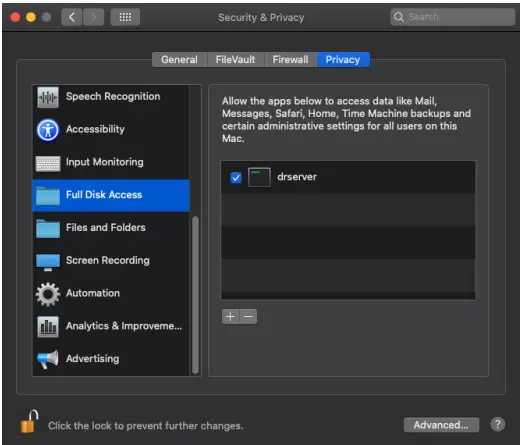This screenshot has width=523, height=445.
Task: Select Analytics & Improveme... label
Action: coord(124,326)
